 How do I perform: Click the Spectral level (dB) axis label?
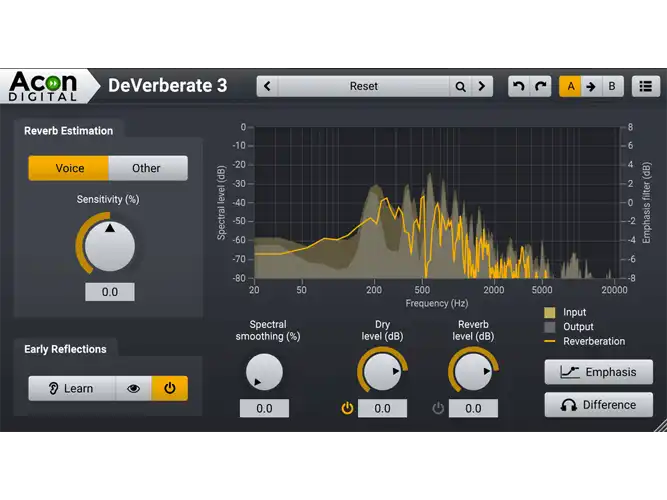point(221,203)
